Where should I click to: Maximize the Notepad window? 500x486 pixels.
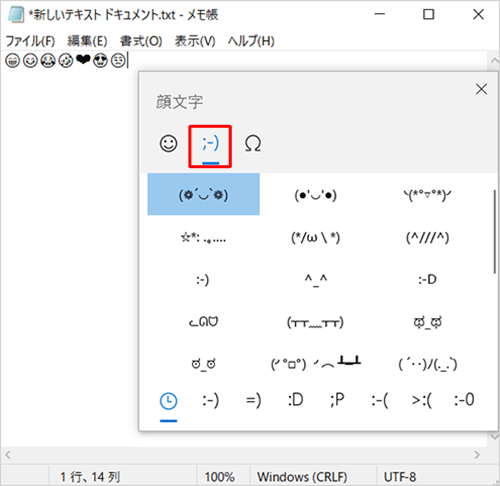point(429,14)
